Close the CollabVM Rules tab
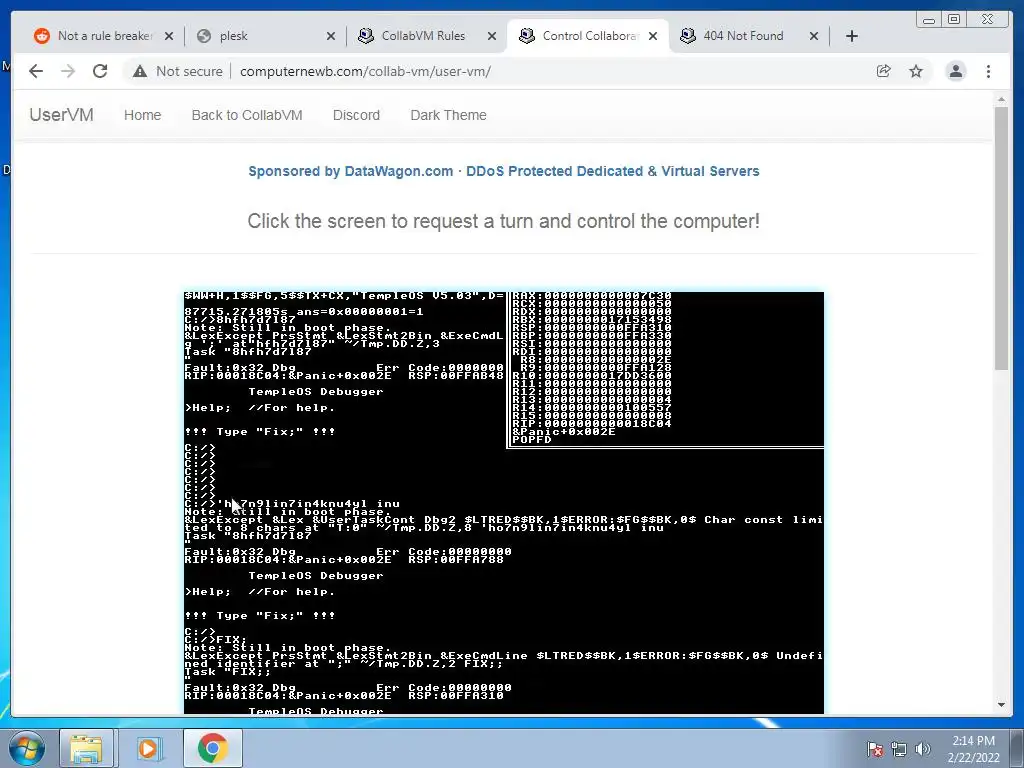 492,37
